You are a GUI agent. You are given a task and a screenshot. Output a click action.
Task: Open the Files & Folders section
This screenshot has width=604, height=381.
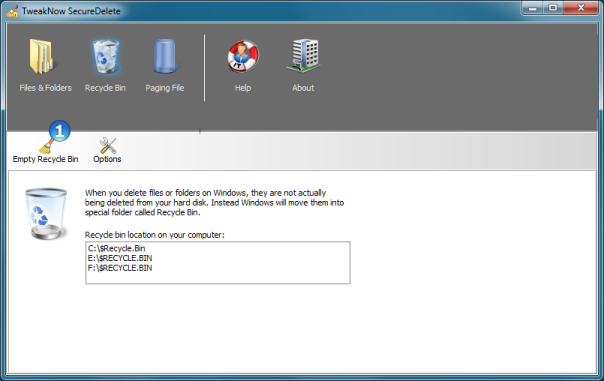pyautogui.click(x=45, y=65)
